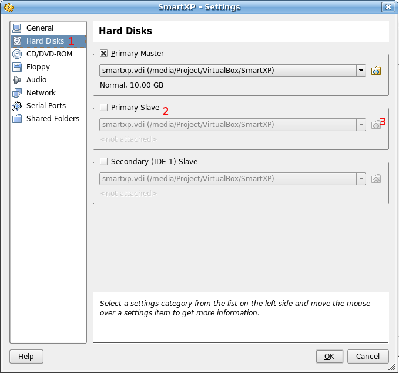This screenshot has width=399, height=373.
Task: Open virtual disk manager for Secondary Slave
Action: click(x=376, y=179)
